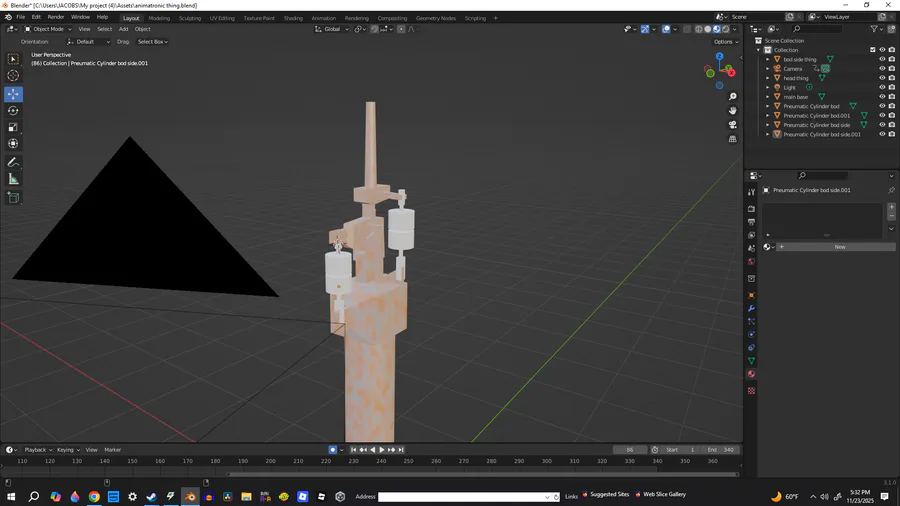Click the outliner search field
The width and height of the screenshot is (900, 506).
click(x=819, y=29)
